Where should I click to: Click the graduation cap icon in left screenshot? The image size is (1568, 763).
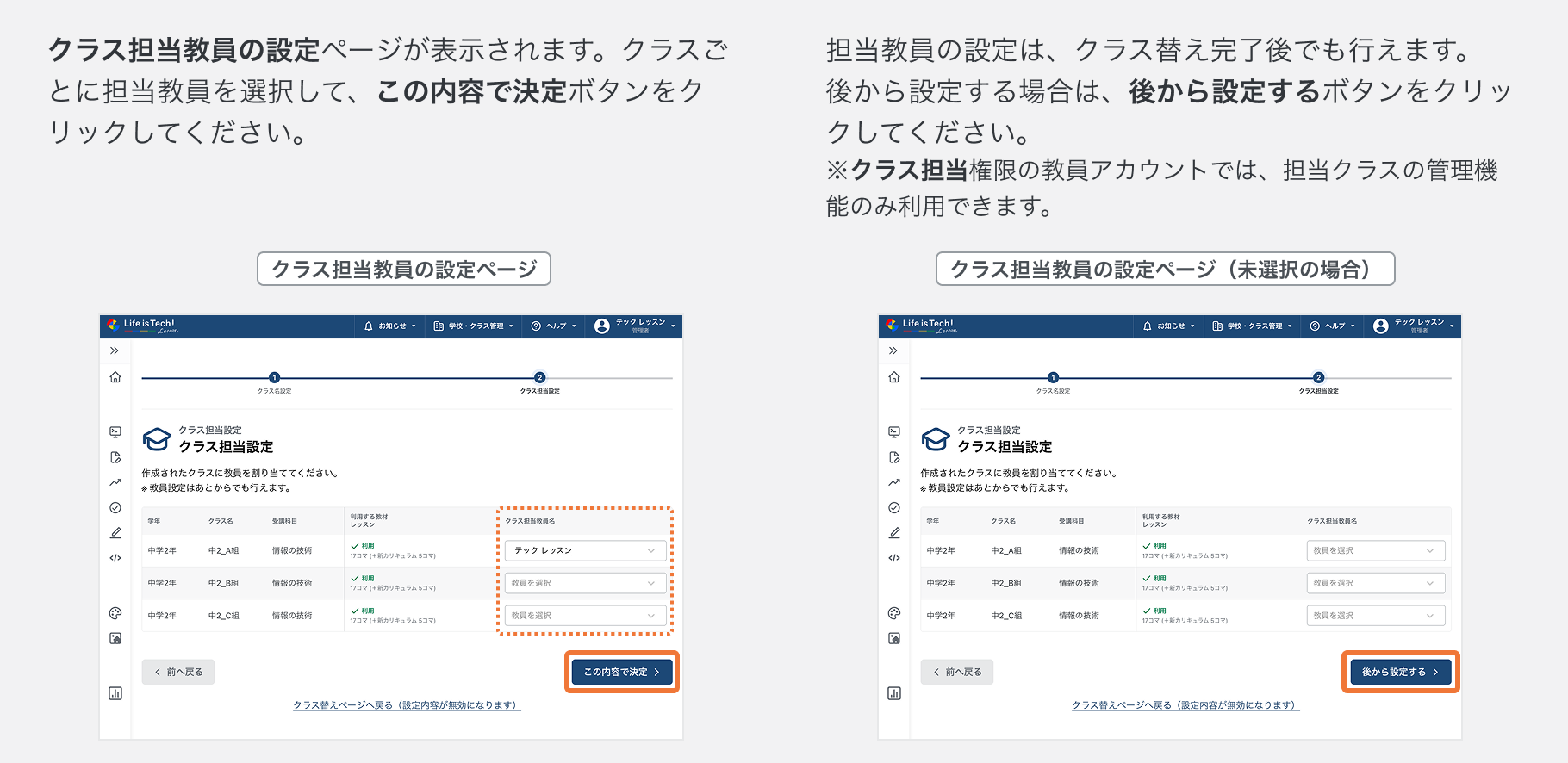pyautogui.click(x=157, y=439)
